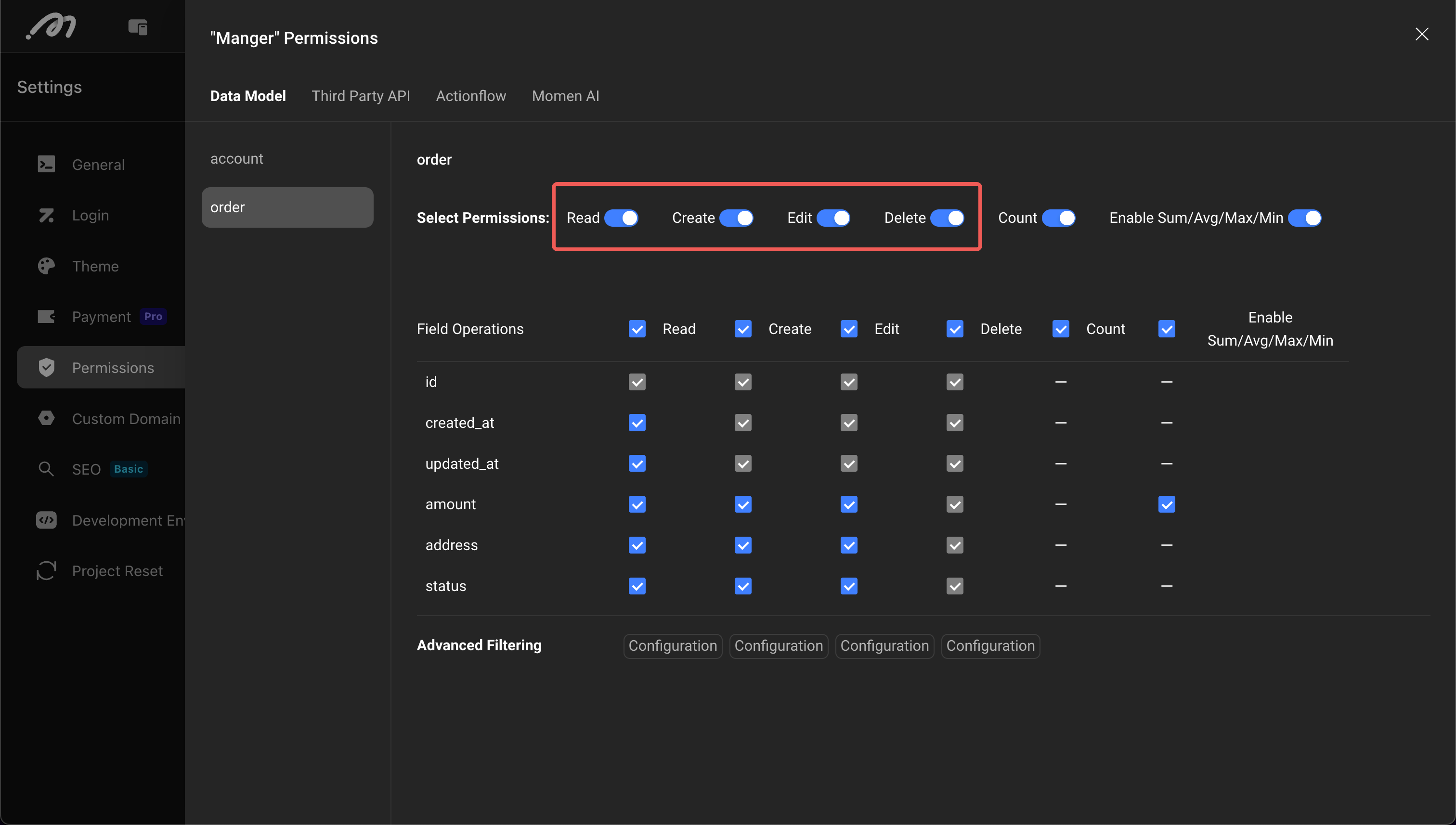Viewport: 1456px width, 825px height.
Task: Toggle Create checkbox for status
Action: pyautogui.click(x=743, y=586)
